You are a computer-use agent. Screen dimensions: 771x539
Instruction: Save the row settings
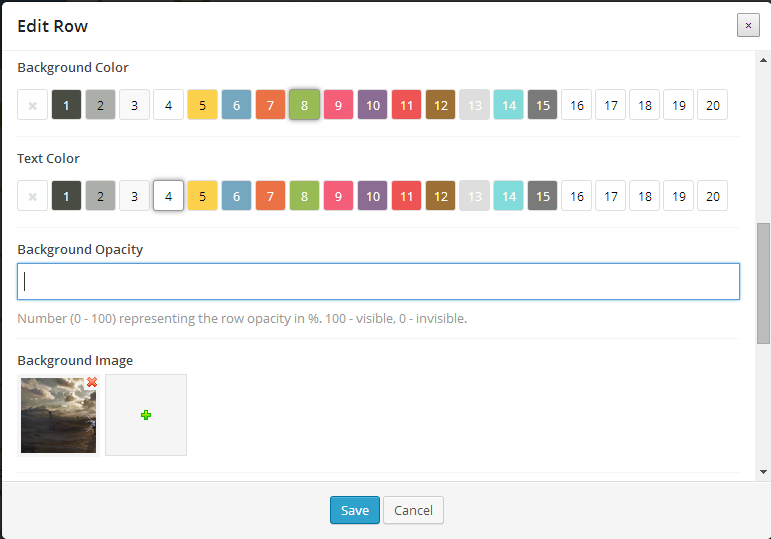(355, 510)
